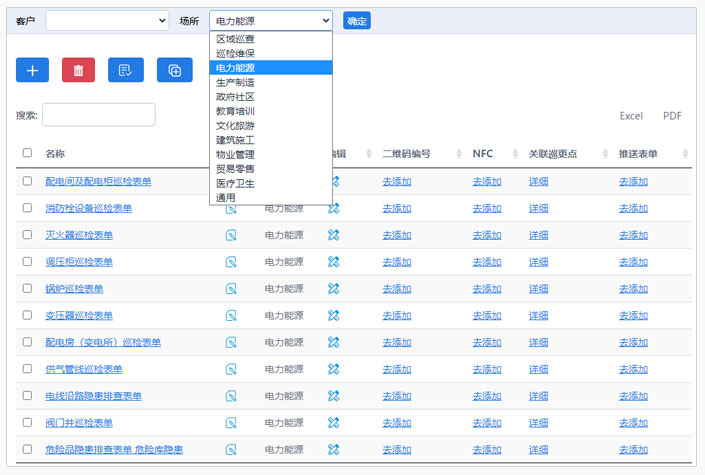Image resolution: width=705 pixels, height=475 pixels.
Task: Click preview icon in 阀门井巡检表单 row
Action: pos(231,423)
